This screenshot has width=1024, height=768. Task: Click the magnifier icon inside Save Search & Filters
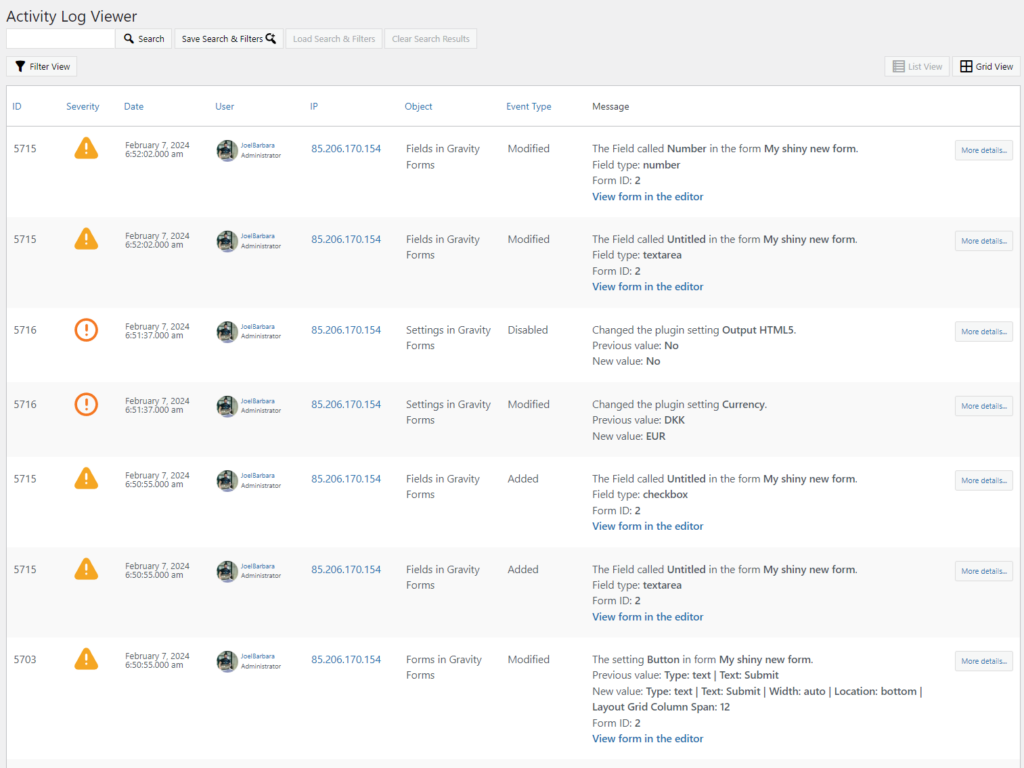click(x=268, y=38)
